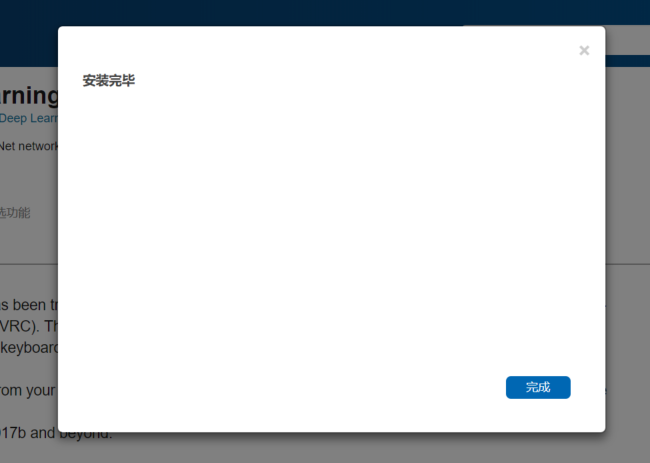Click the blue 完成 button
The width and height of the screenshot is (650, 463).
pyautogui.click(x=538, y=387)
